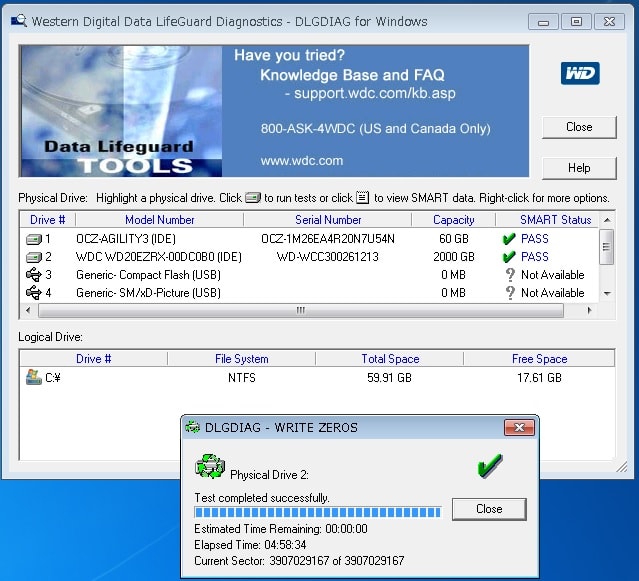Screen dimensions: 639x581
Task: Dismiss the Write Zeros dialog with the red X
Action: 519,427
